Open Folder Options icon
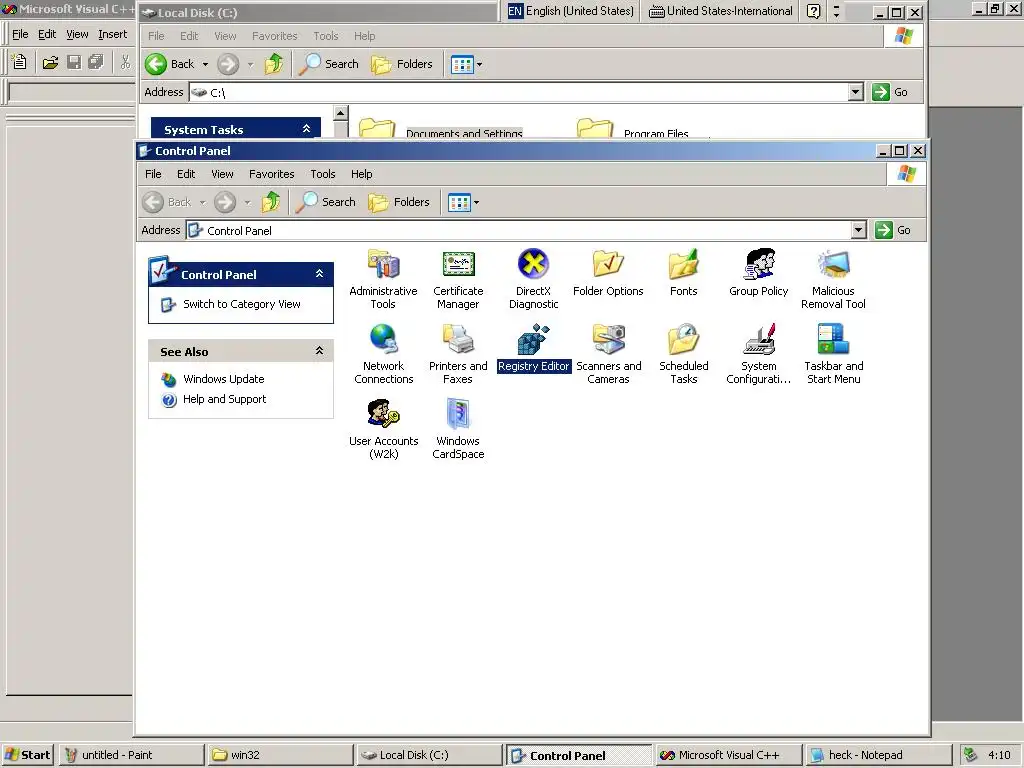The image size is (1024, 768). 608,264
